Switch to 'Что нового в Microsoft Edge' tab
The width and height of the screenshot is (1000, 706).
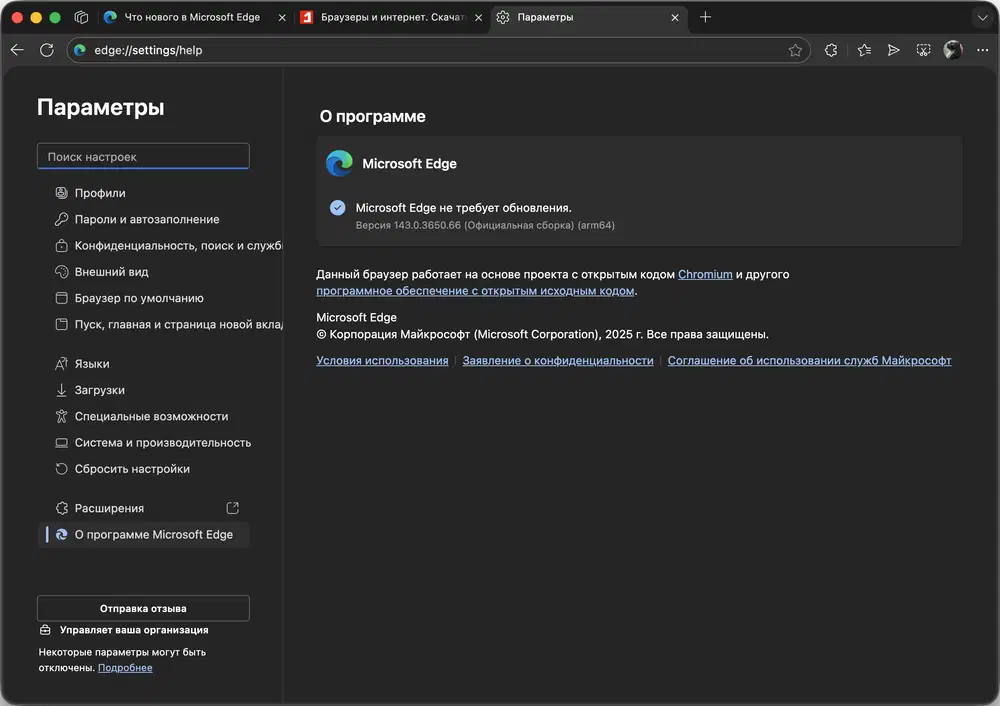tap(191, 17)
